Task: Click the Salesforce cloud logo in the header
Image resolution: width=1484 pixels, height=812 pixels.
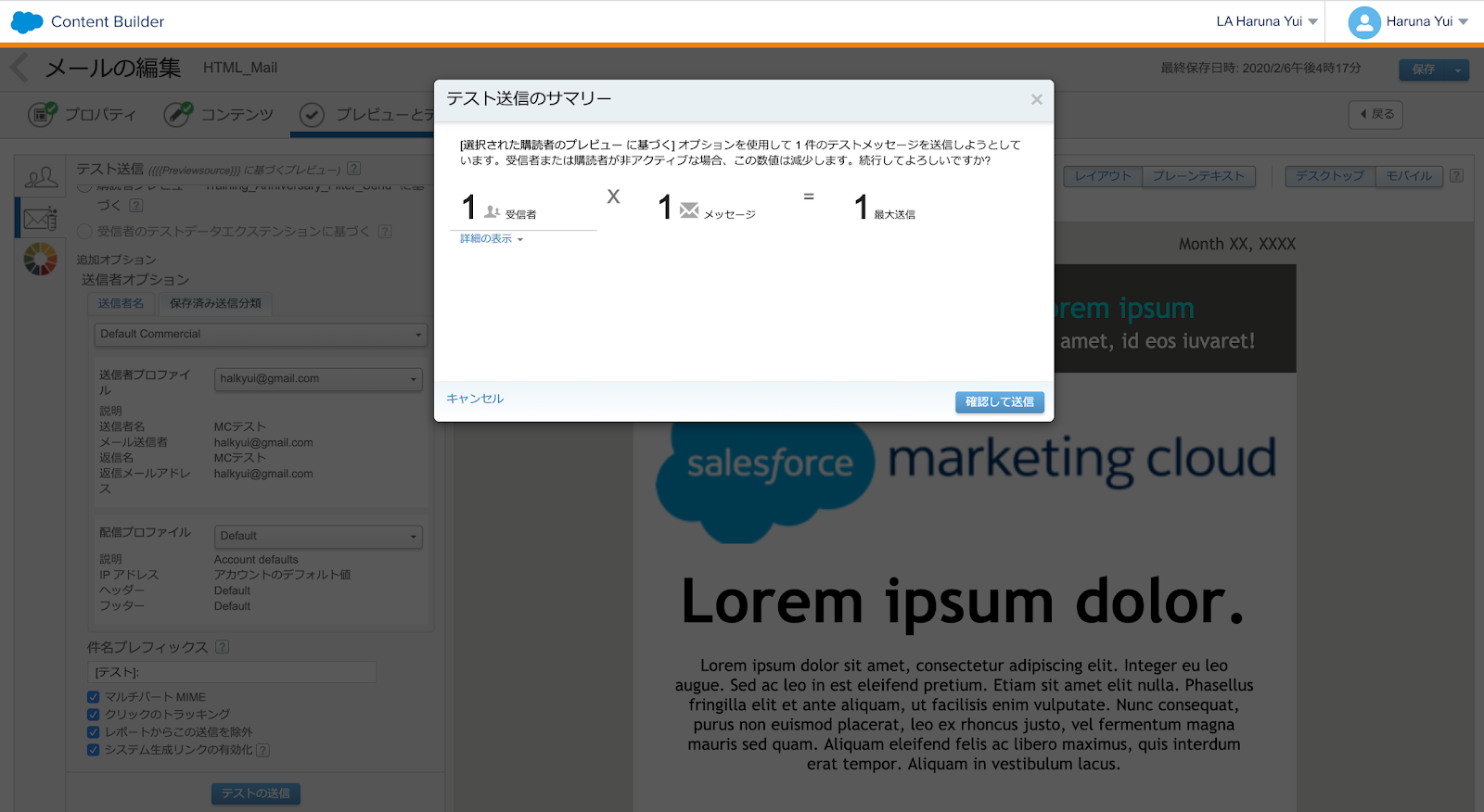Action: (27, 21)
